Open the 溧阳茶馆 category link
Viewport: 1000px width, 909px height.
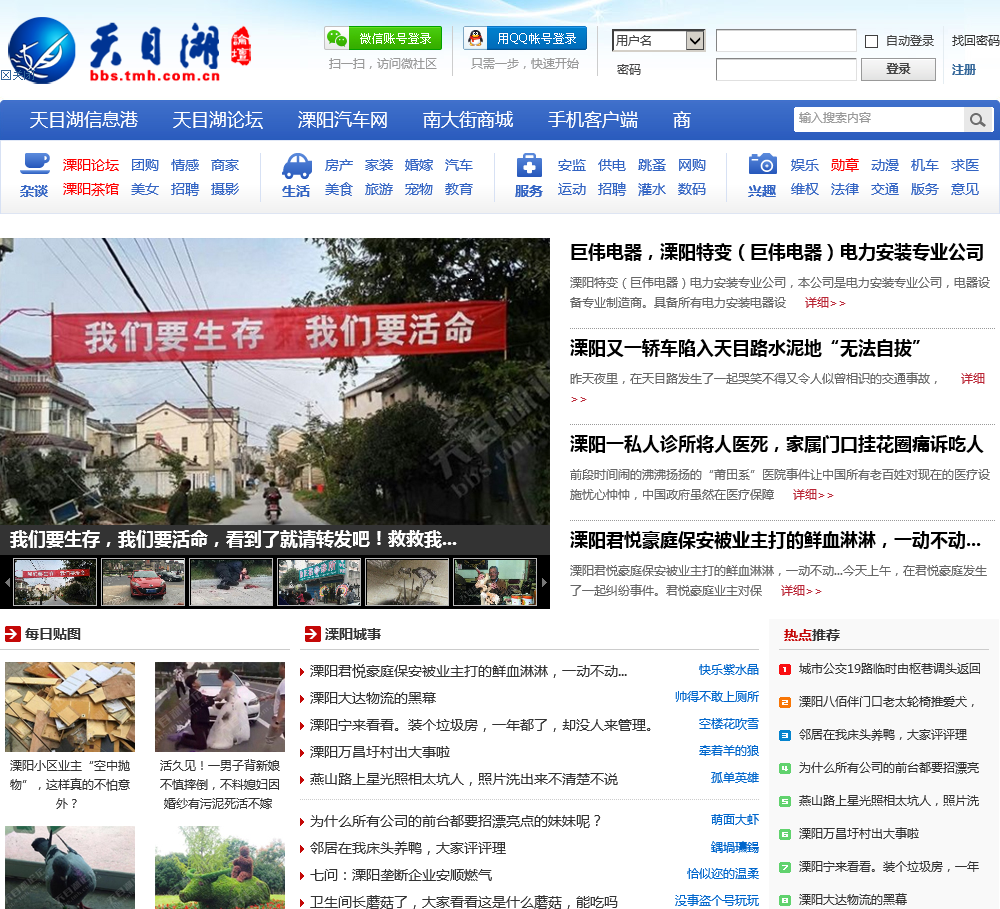pyautogui.click(x=91, y=189)
